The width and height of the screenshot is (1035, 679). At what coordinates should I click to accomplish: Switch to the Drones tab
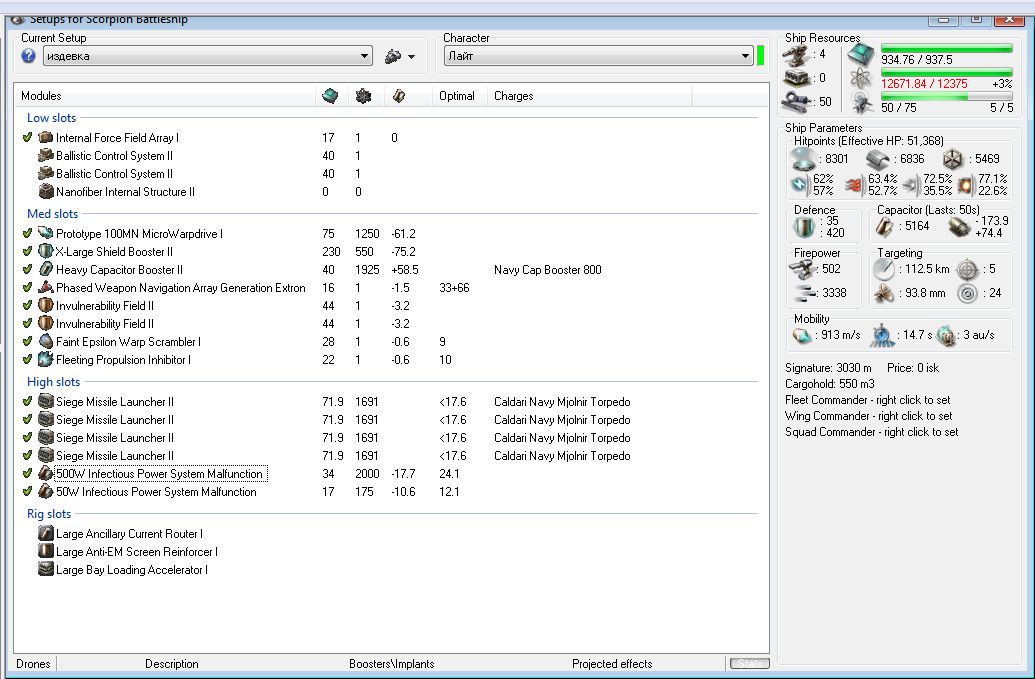(33, 664)
